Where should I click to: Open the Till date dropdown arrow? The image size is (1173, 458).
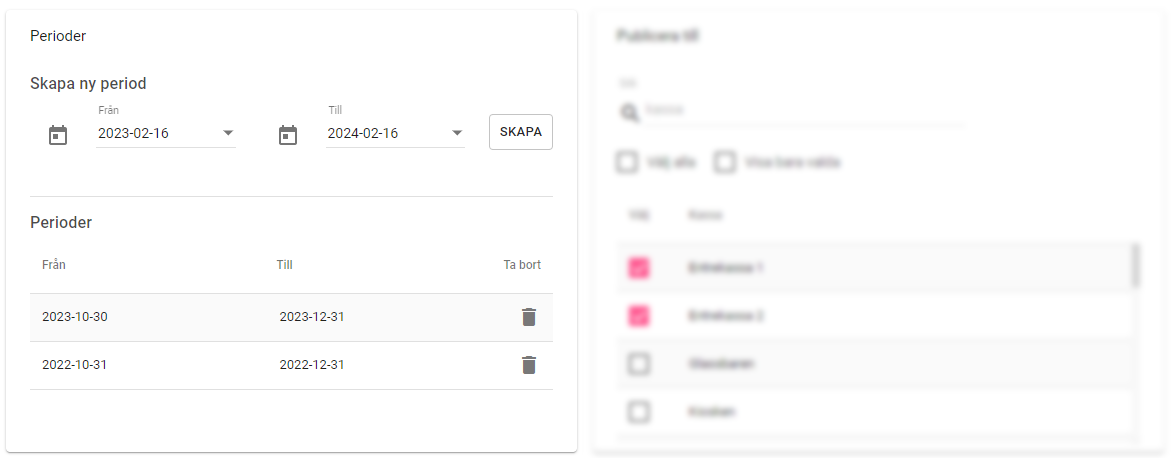[457, 133]
